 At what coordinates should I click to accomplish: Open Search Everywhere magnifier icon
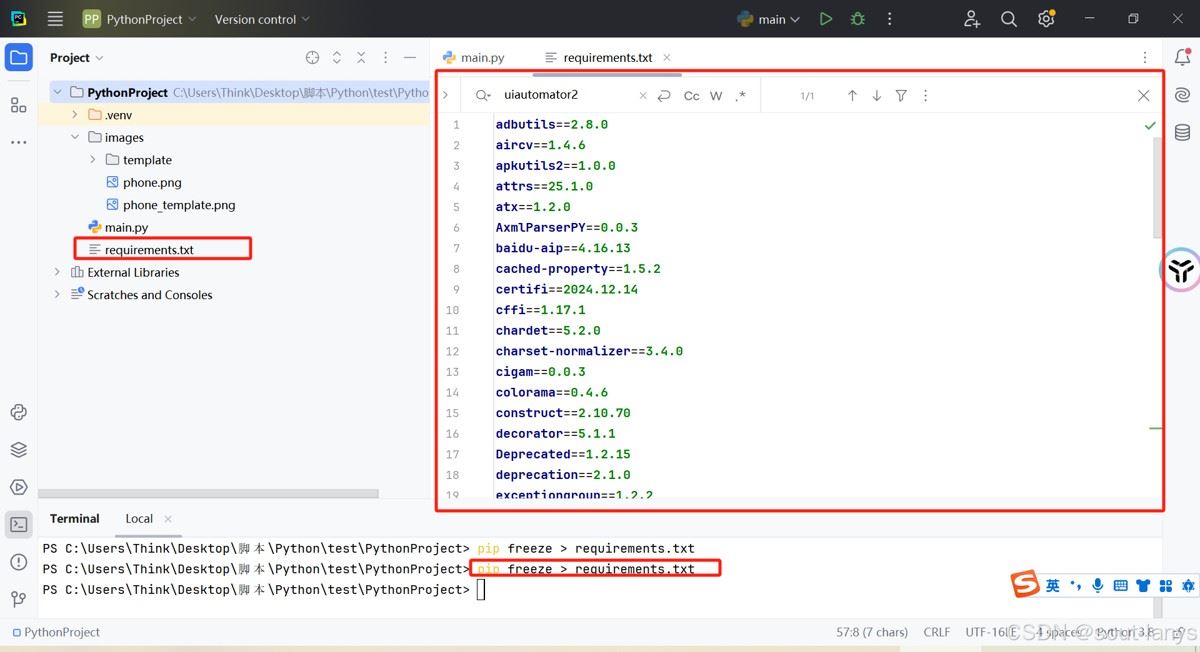point(1009,19)
